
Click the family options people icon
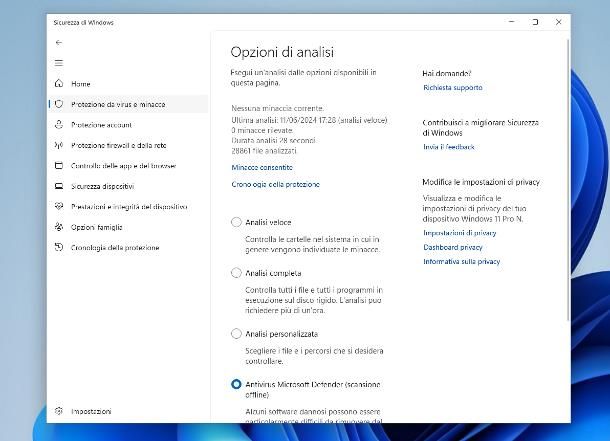[x=59, y=227]
